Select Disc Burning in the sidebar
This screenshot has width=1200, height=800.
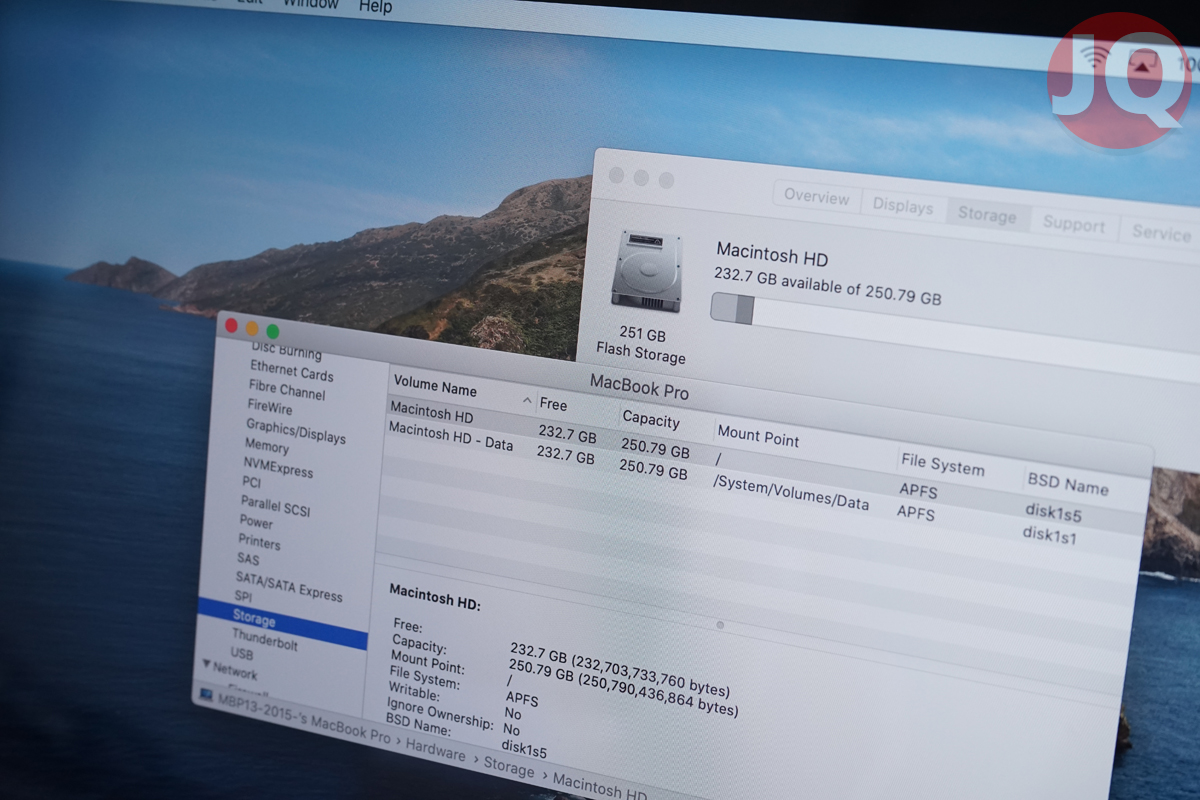click(286, 351)
